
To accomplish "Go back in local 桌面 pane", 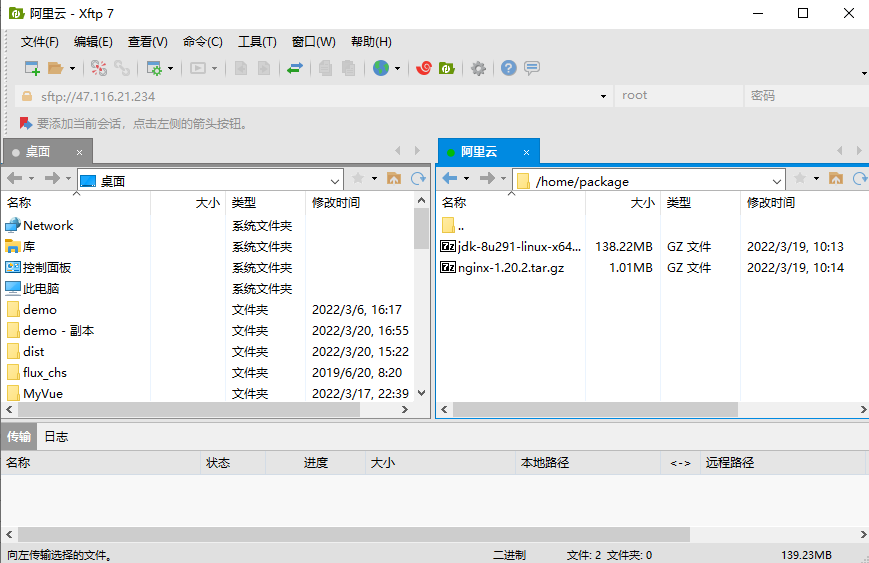I will coord(15,178).
